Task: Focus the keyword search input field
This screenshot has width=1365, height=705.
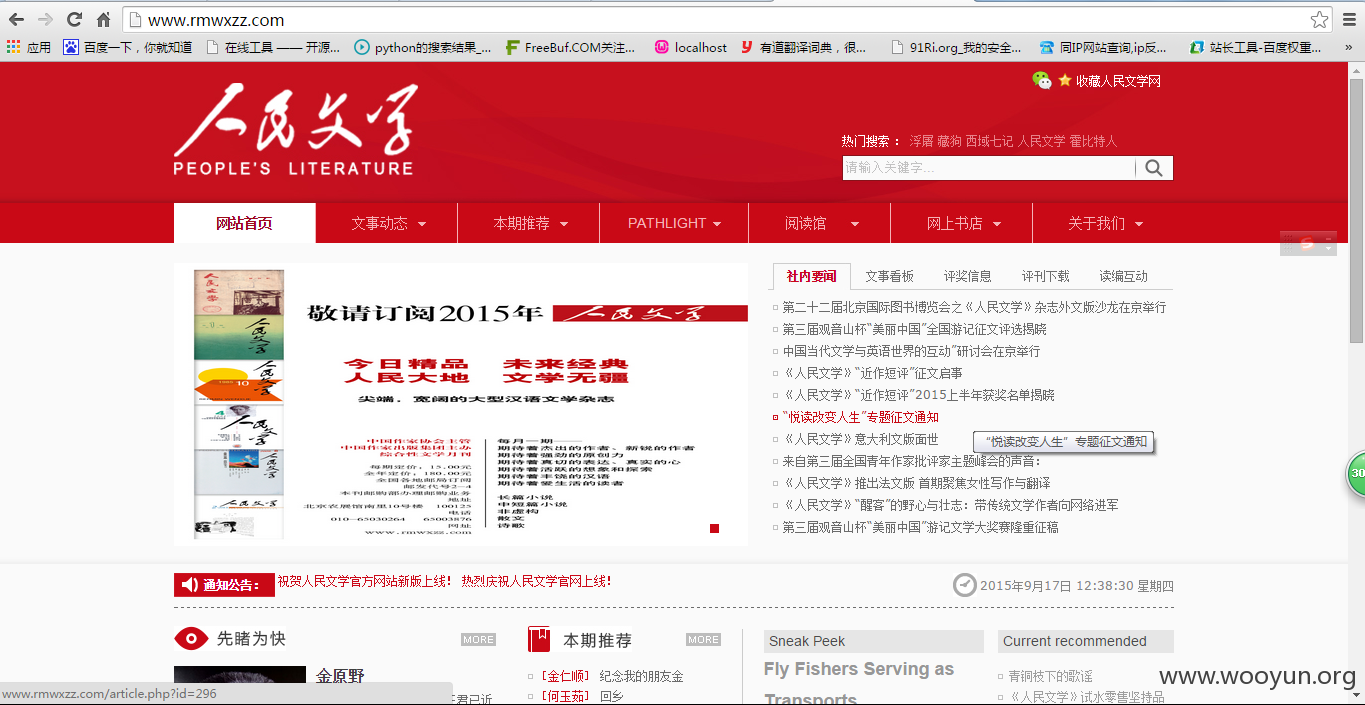Action: coord(989,168)
